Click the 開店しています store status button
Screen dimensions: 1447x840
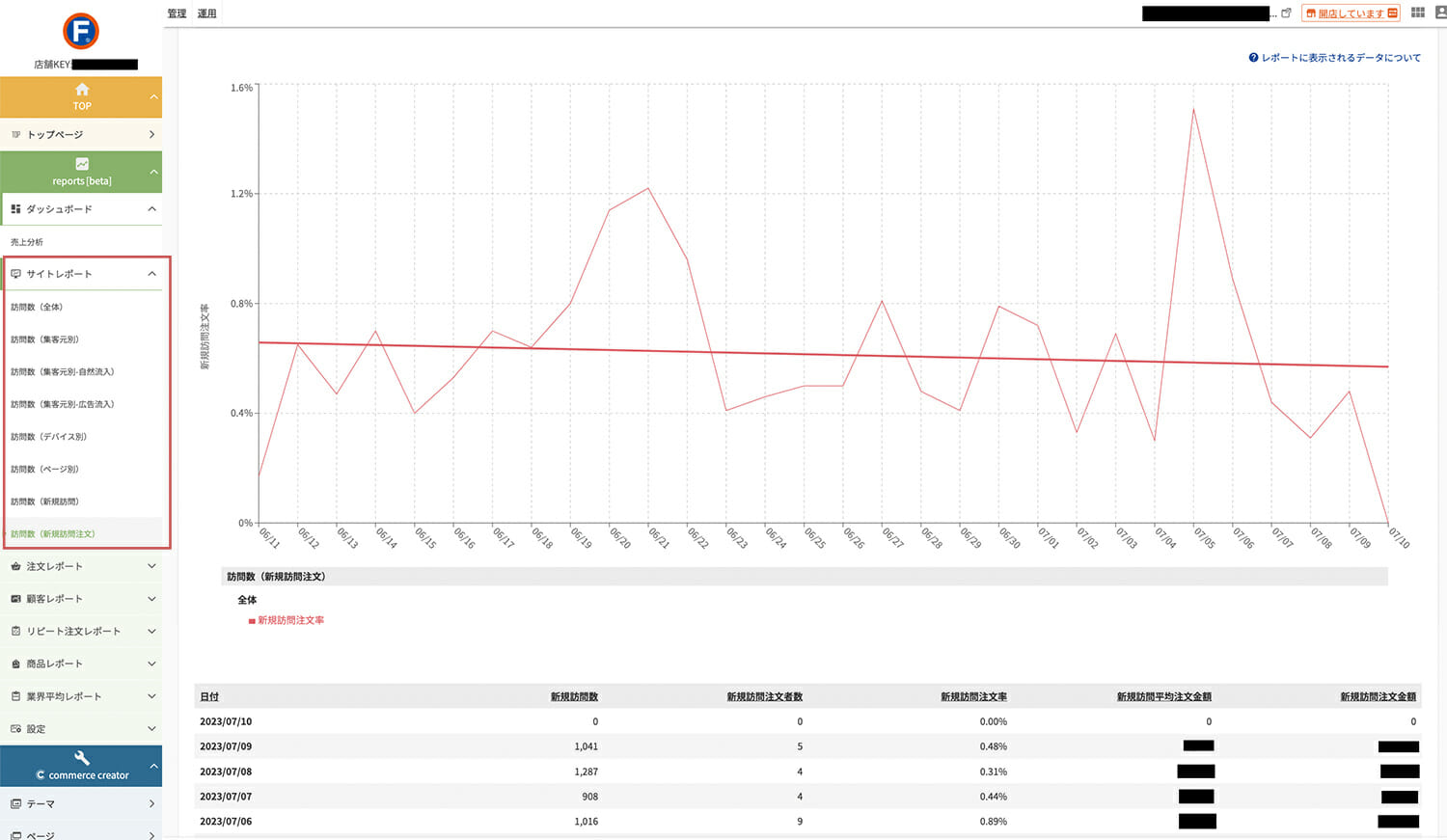(1351, 14)
